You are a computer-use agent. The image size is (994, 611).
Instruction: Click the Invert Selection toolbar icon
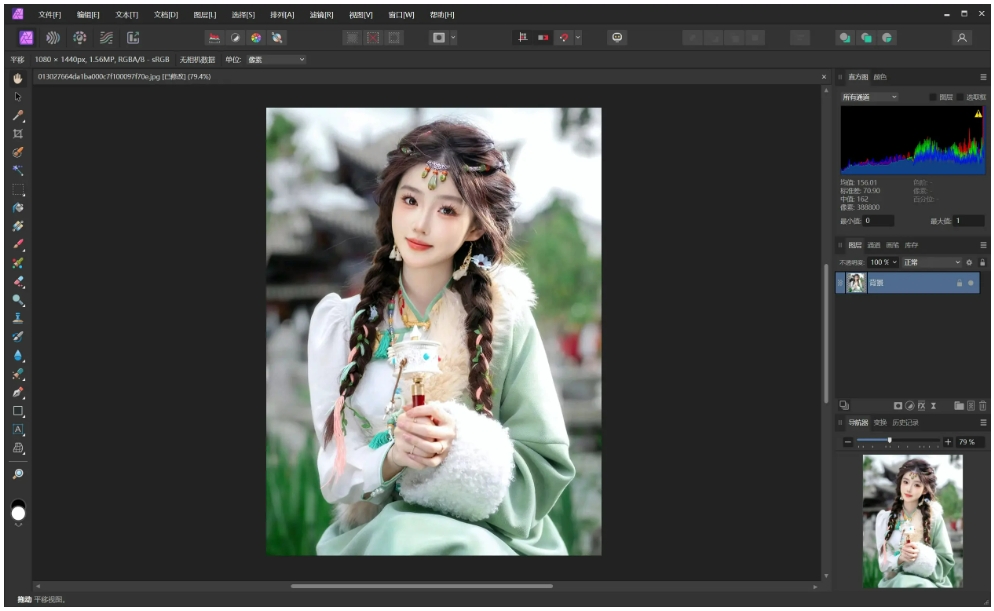(x=394, y=38)
